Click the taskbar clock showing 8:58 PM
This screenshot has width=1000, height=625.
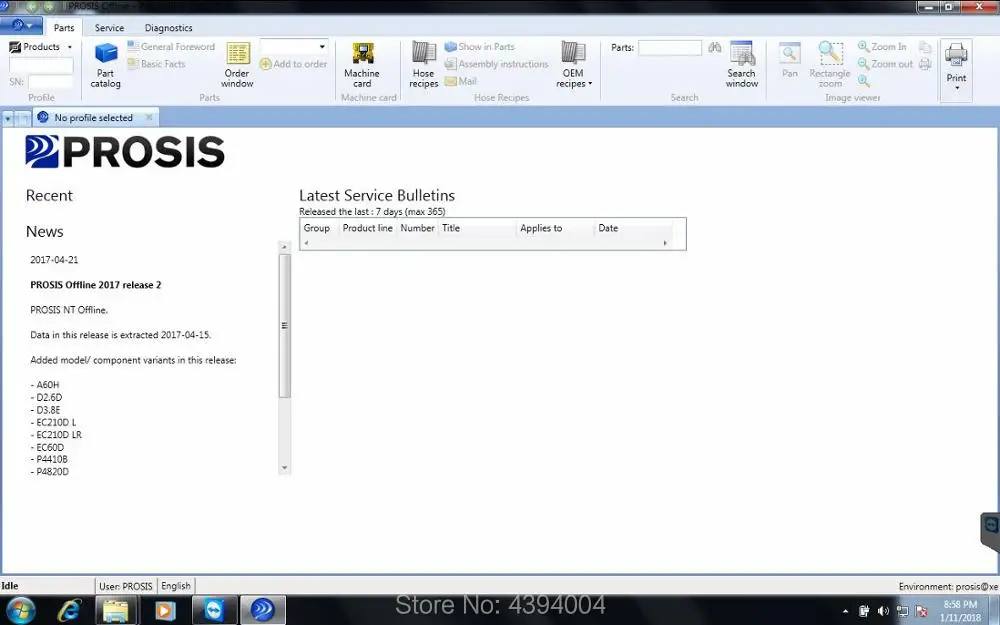tap(960, 610)
